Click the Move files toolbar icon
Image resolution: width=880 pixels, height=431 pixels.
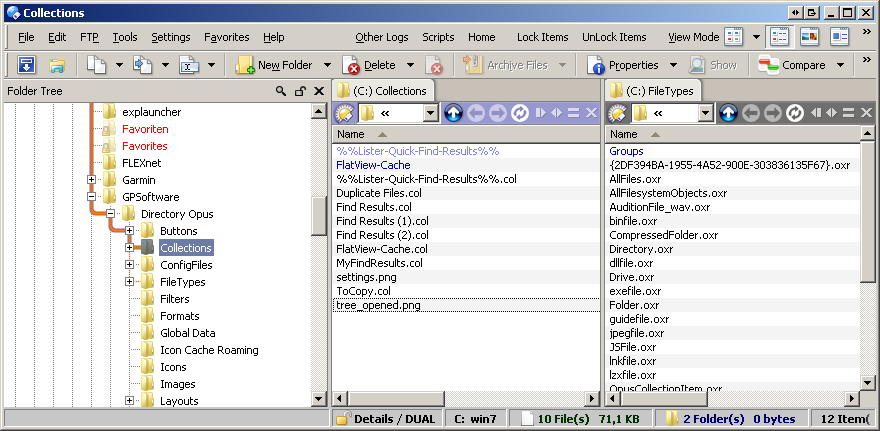click(143, 65)
